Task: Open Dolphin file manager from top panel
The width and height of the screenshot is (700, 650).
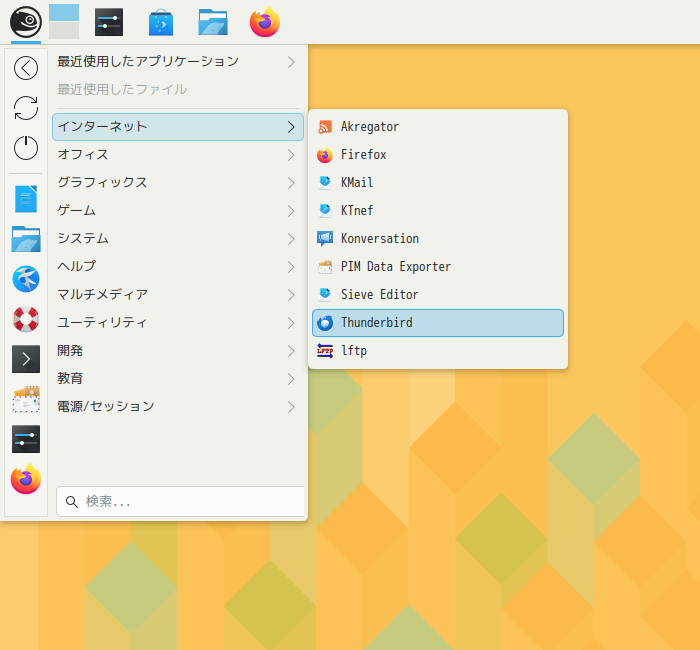Action: coord(213,22)
